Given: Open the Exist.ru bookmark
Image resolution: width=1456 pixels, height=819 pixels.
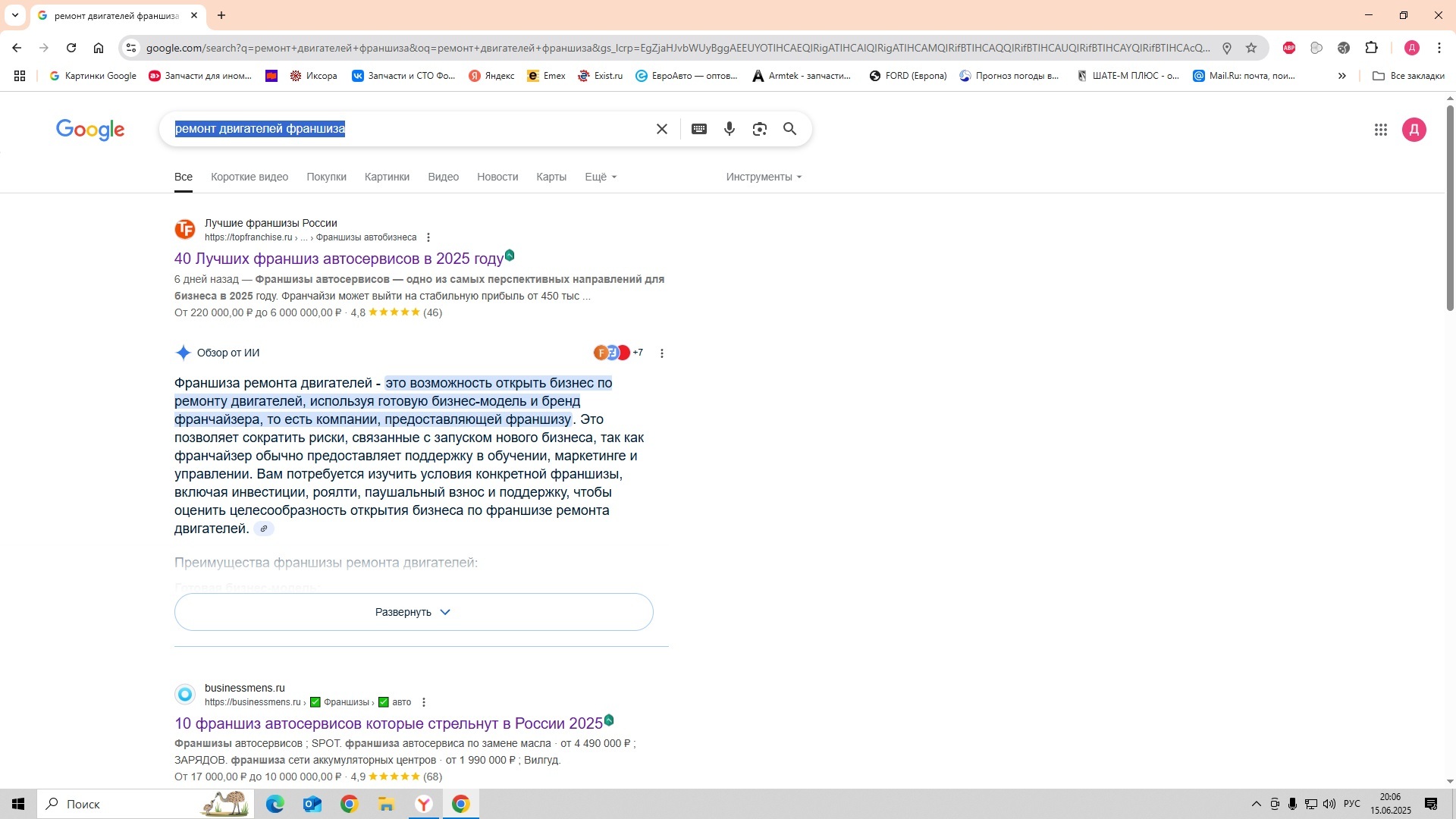Looking at the screenshot, I should (600, 76).
